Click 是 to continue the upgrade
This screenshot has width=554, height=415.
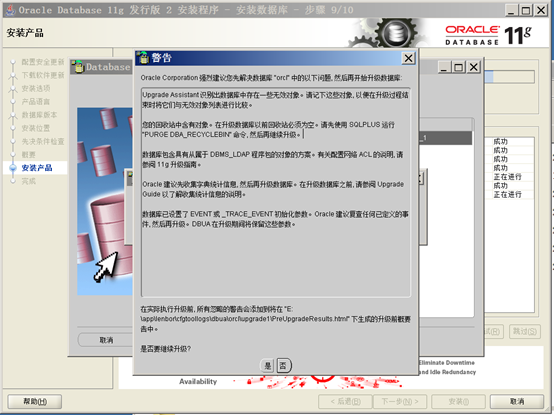pos(267,366)
